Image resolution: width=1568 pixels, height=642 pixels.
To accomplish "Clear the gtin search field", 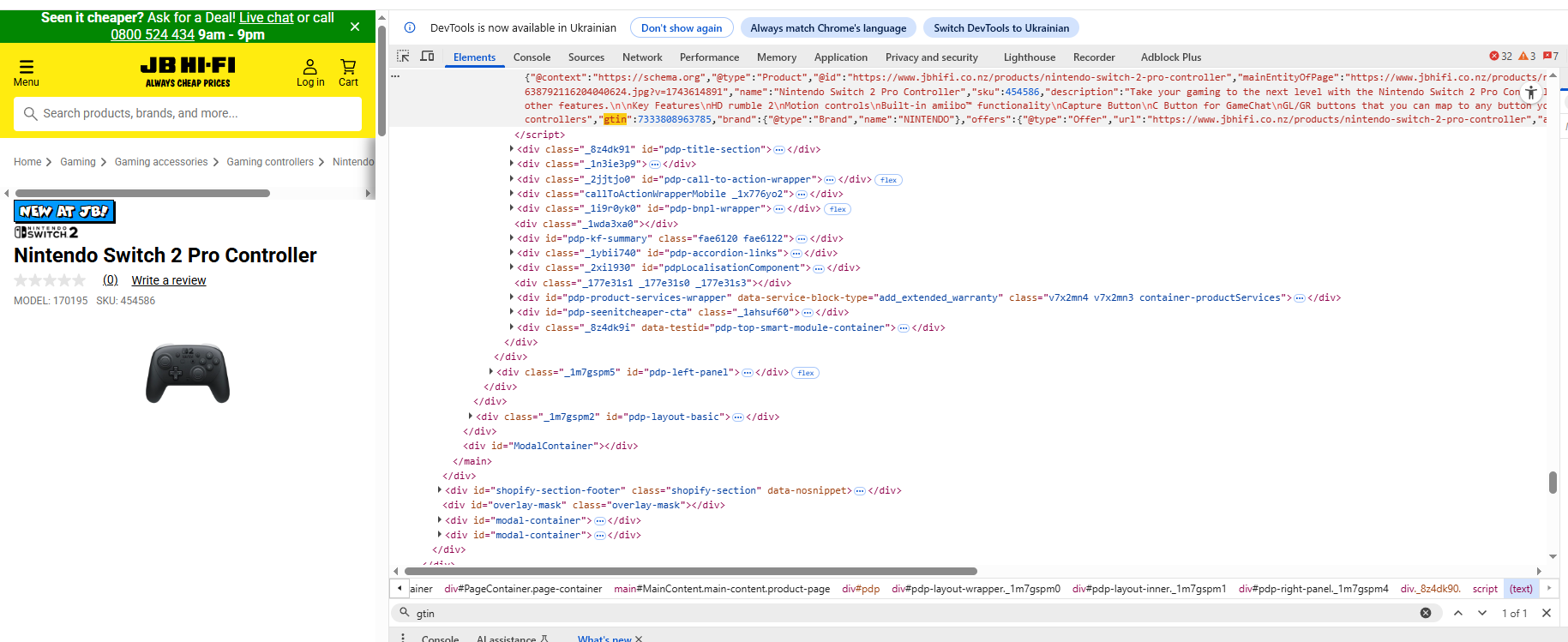I will 1426,613.
